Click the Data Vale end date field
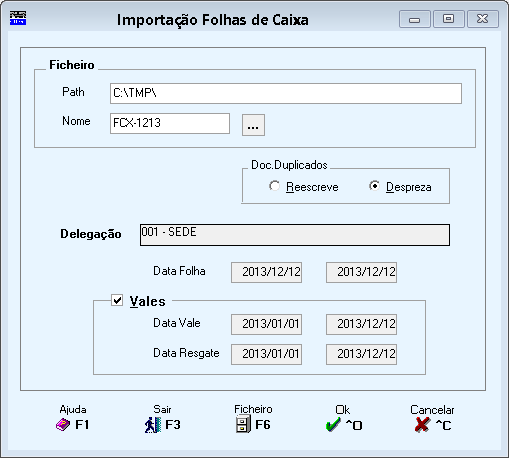 point(361,324)
